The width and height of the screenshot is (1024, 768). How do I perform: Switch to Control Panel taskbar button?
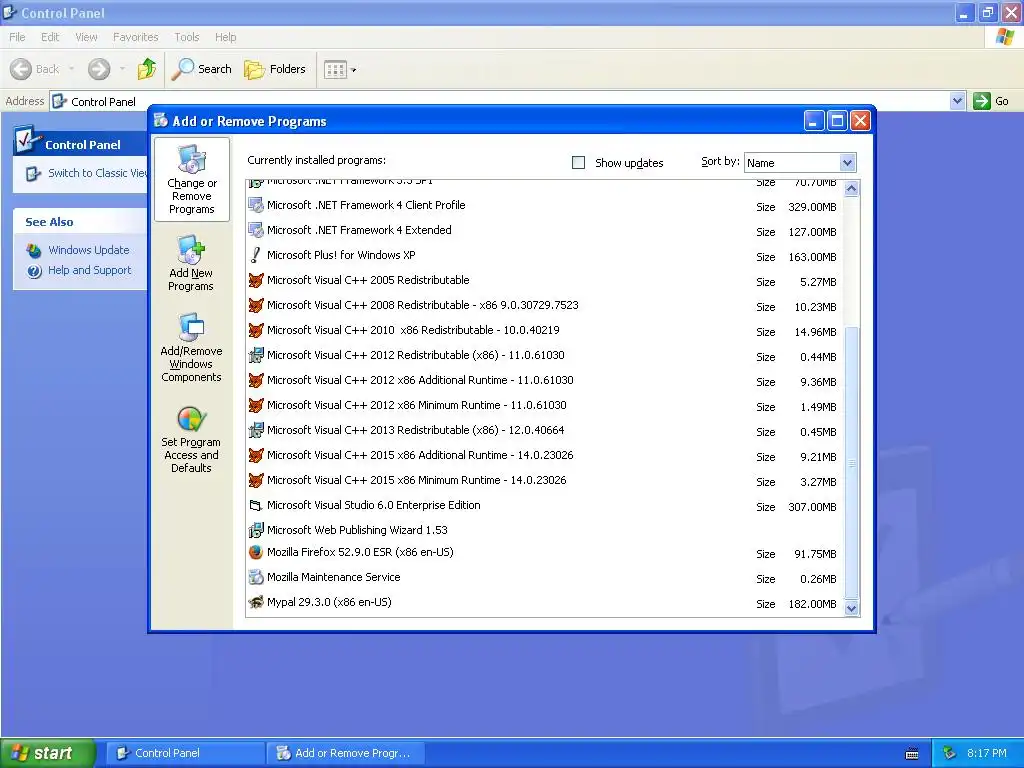[185, 753]
